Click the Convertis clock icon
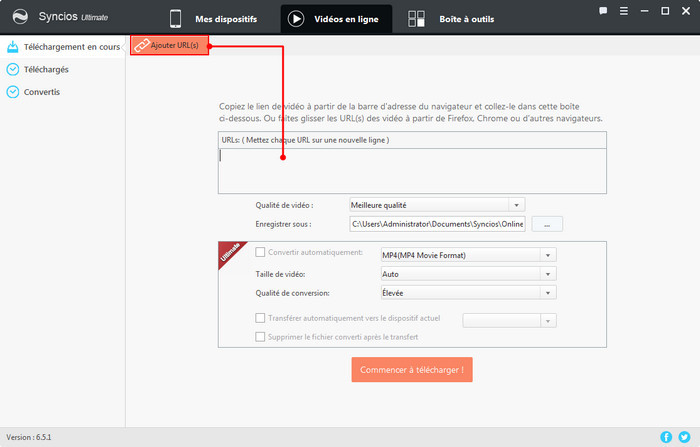700x447 pixels. (x=13, y=92)
